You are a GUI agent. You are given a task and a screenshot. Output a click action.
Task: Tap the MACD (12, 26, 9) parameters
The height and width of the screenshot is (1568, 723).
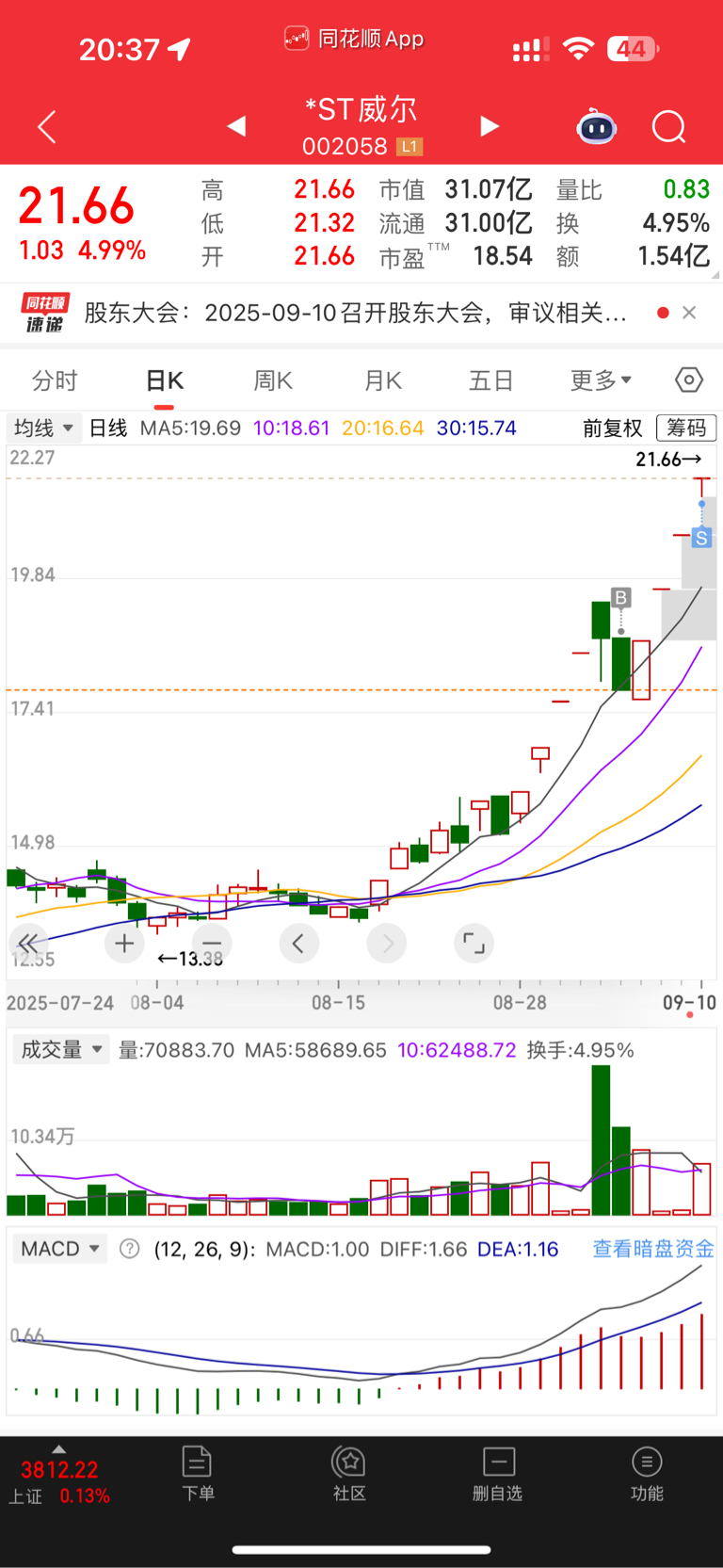[204, 1249]
